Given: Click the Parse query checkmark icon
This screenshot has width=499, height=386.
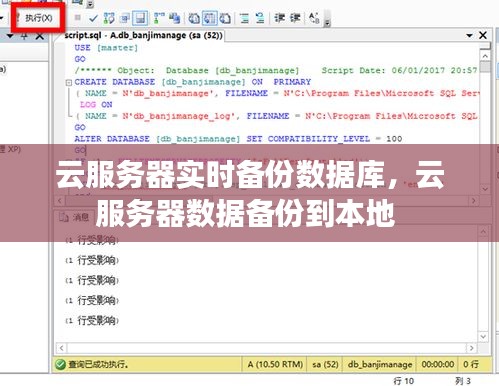Looking at the screenshot, I should [93, 18].
